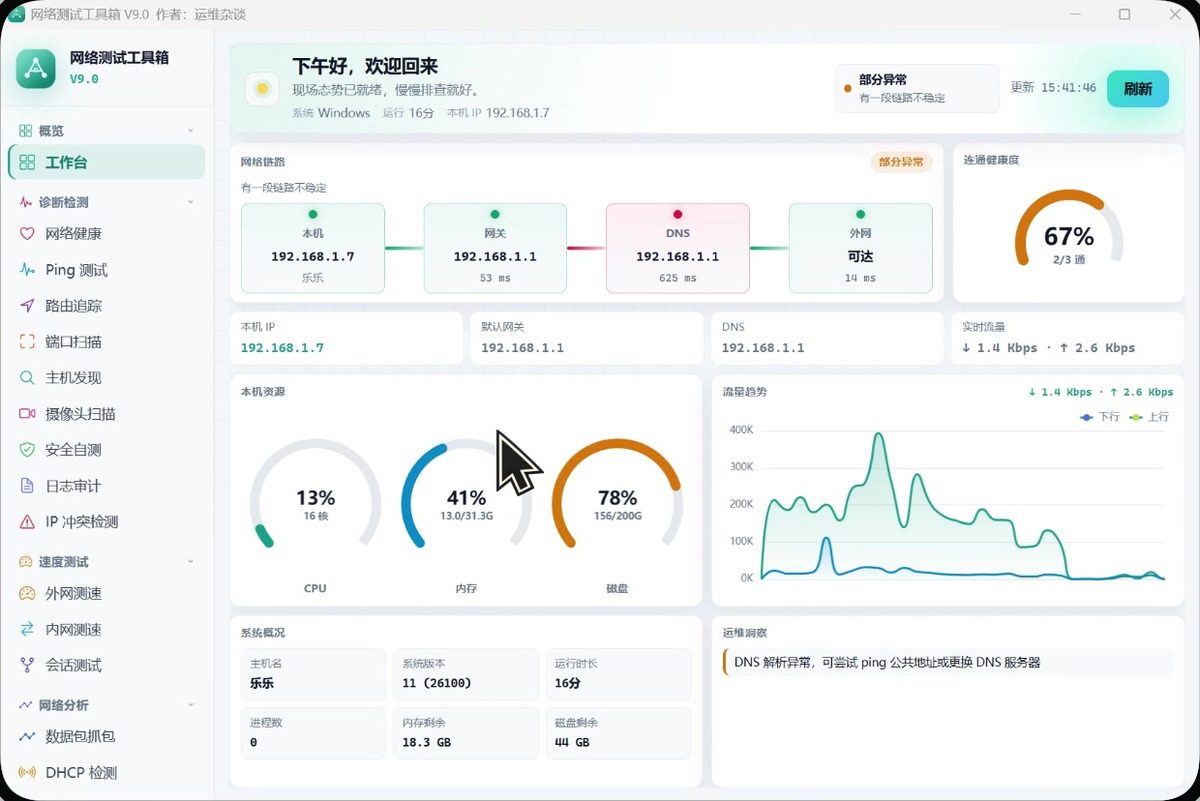Click the 更新 15:41:46 timestamp
The height and width of the screenshot is (801, 1200).
coord(1053,88)
